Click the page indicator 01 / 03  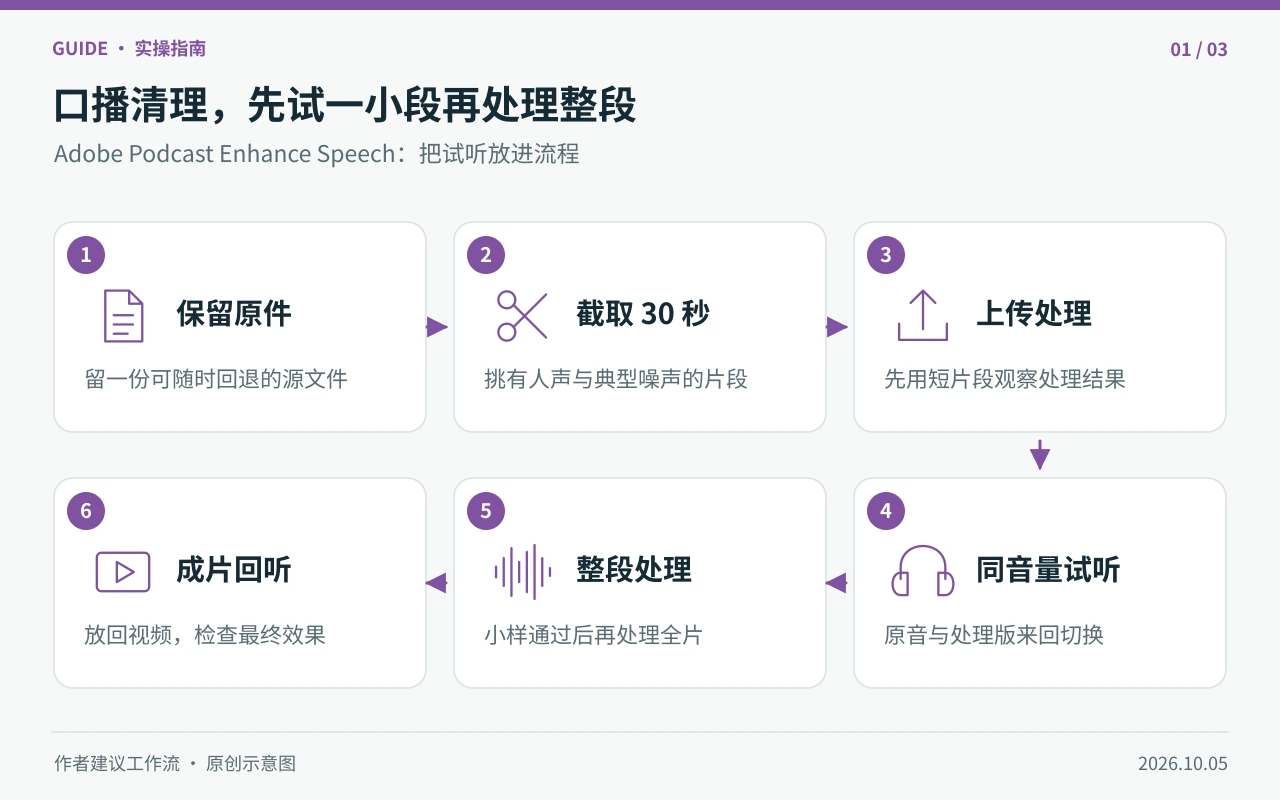(x=1199, y=49)
